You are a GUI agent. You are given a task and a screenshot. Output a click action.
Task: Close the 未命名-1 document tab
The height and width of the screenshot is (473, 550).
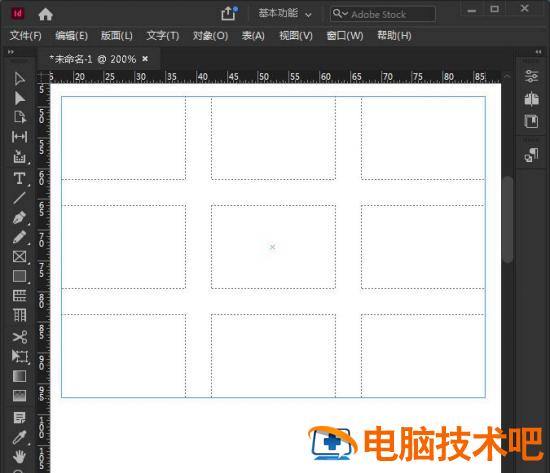click(x=145, y=59)
